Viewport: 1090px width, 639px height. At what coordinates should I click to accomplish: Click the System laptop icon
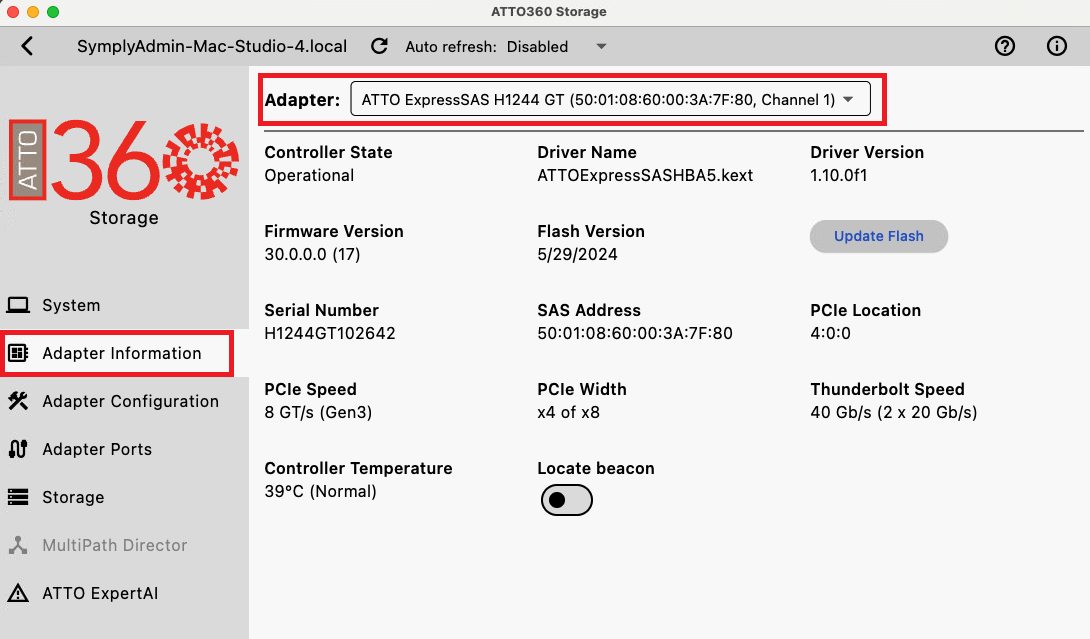pos(18,305)
